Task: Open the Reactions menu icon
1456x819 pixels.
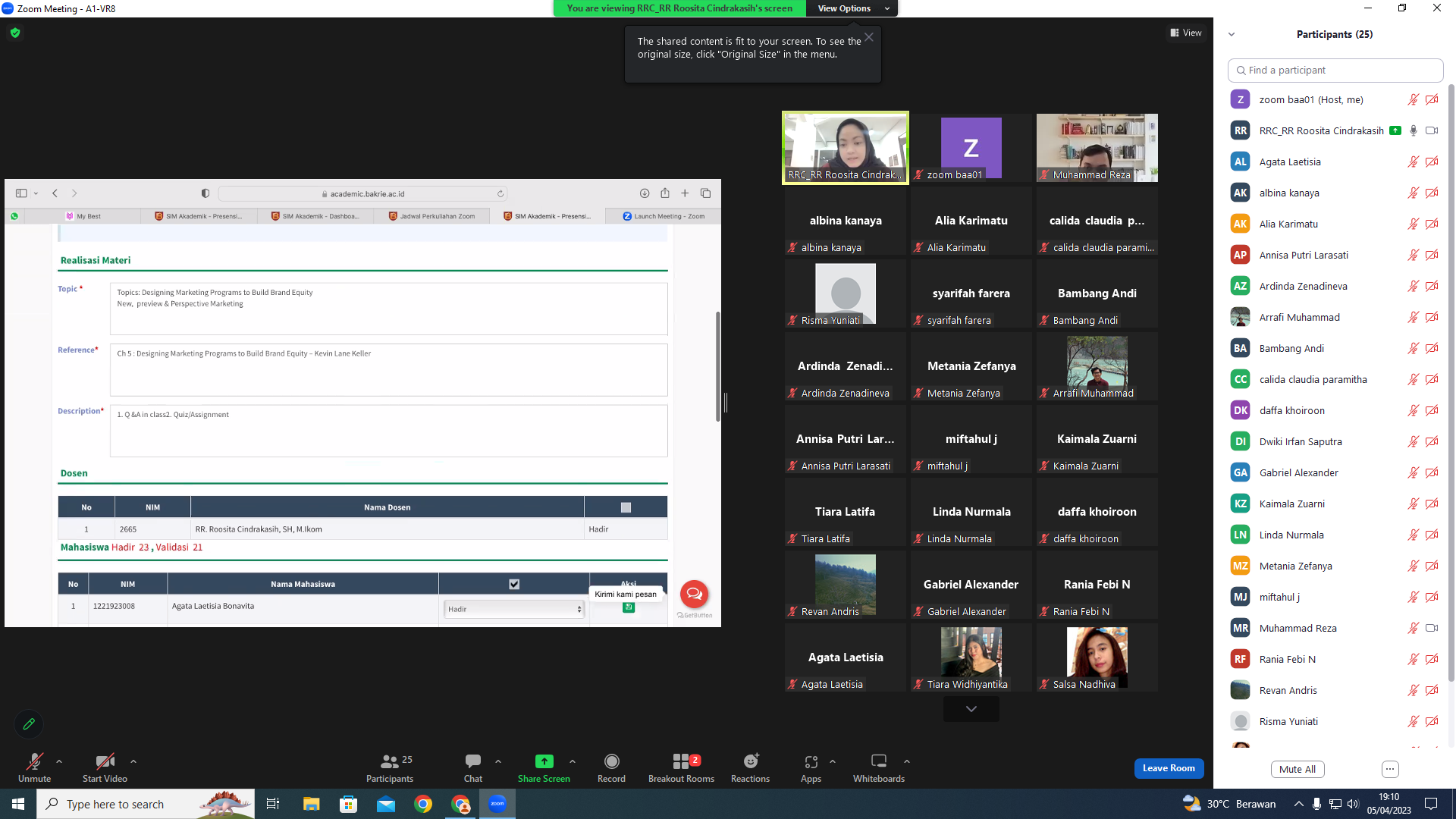Action: 751,761
